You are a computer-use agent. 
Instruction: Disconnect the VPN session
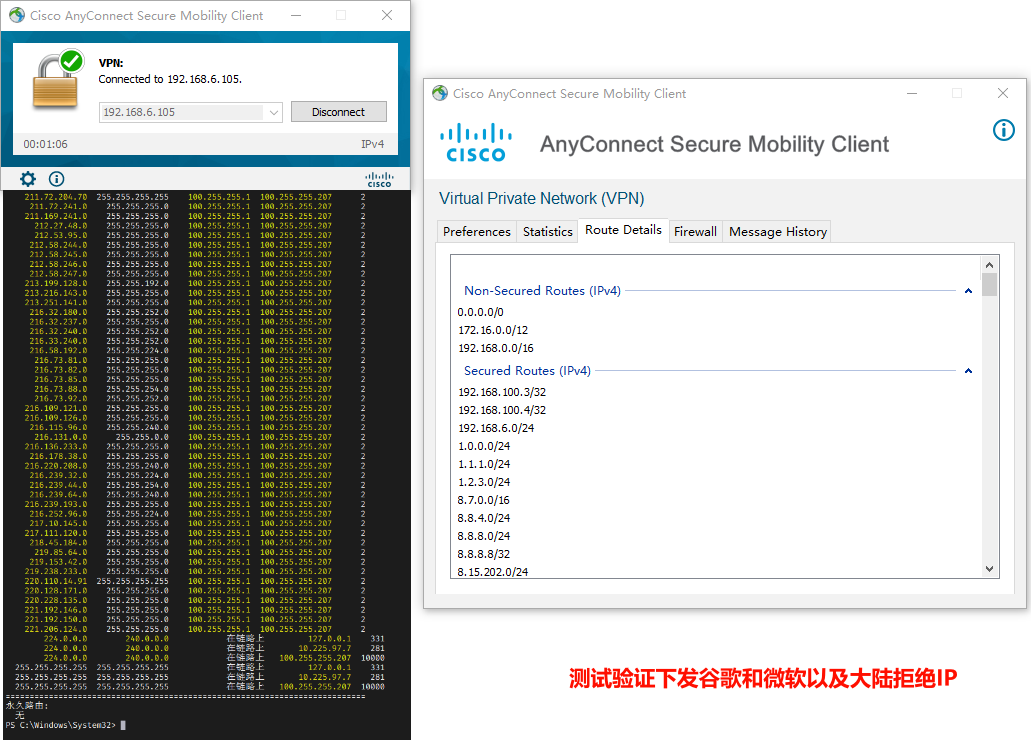point(339,112)
